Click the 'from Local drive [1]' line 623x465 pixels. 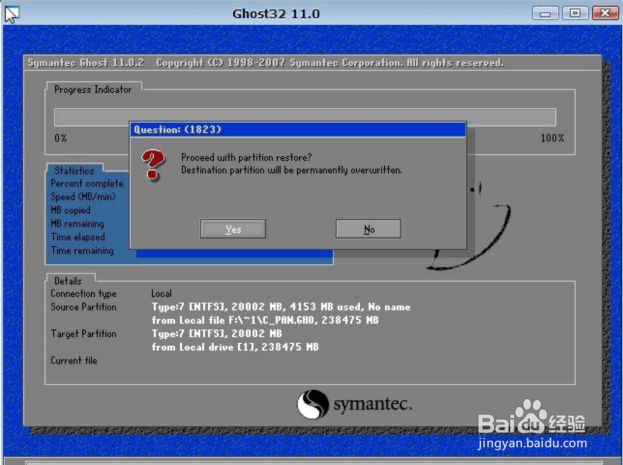point(235,347)
